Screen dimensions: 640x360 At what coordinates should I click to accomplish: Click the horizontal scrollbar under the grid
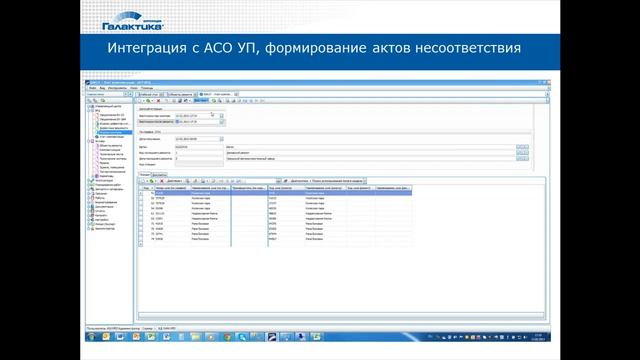coord(341,316)
